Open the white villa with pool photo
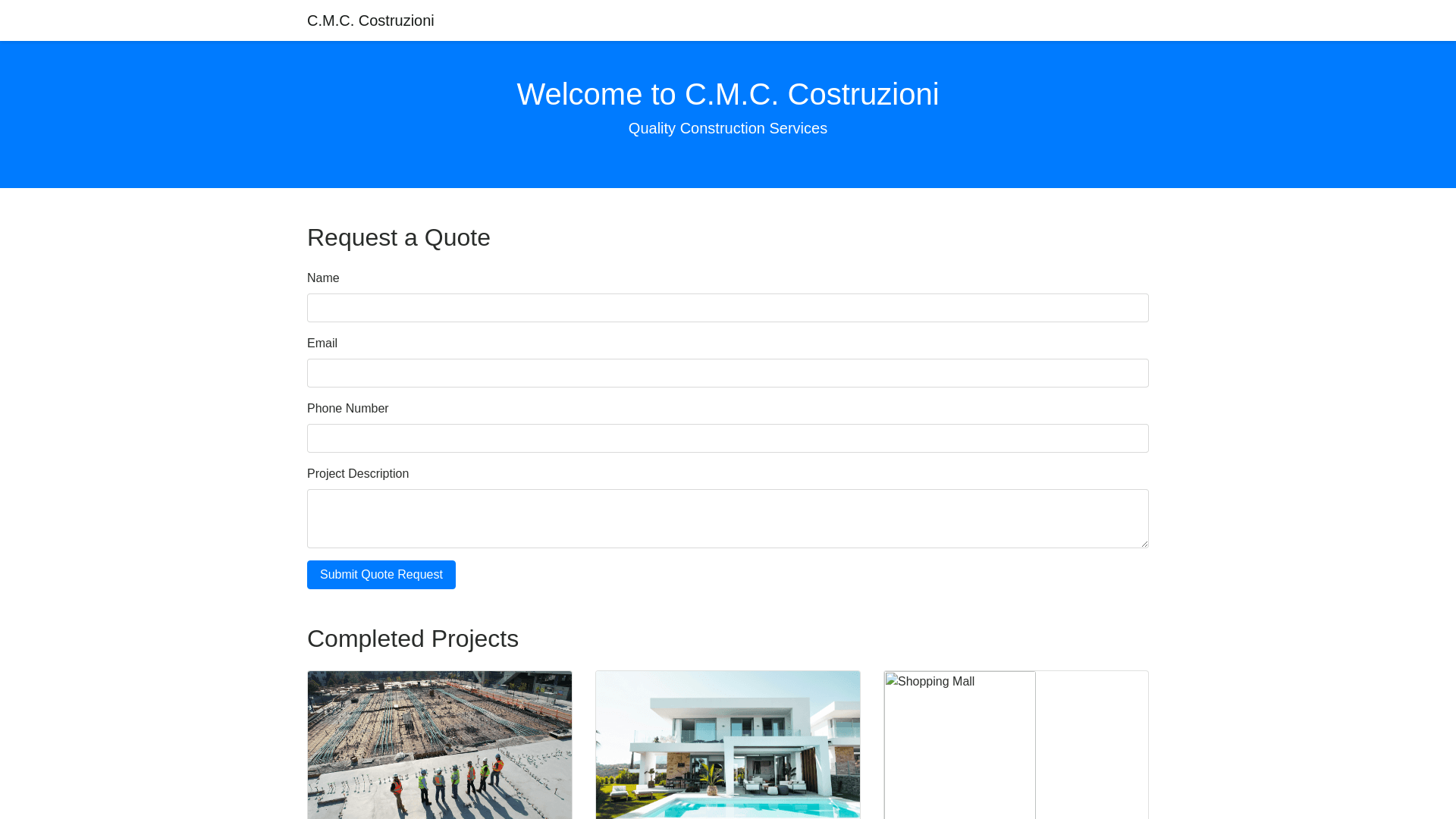The width and height of the screenshot is (1456, 819). point(728,744)
